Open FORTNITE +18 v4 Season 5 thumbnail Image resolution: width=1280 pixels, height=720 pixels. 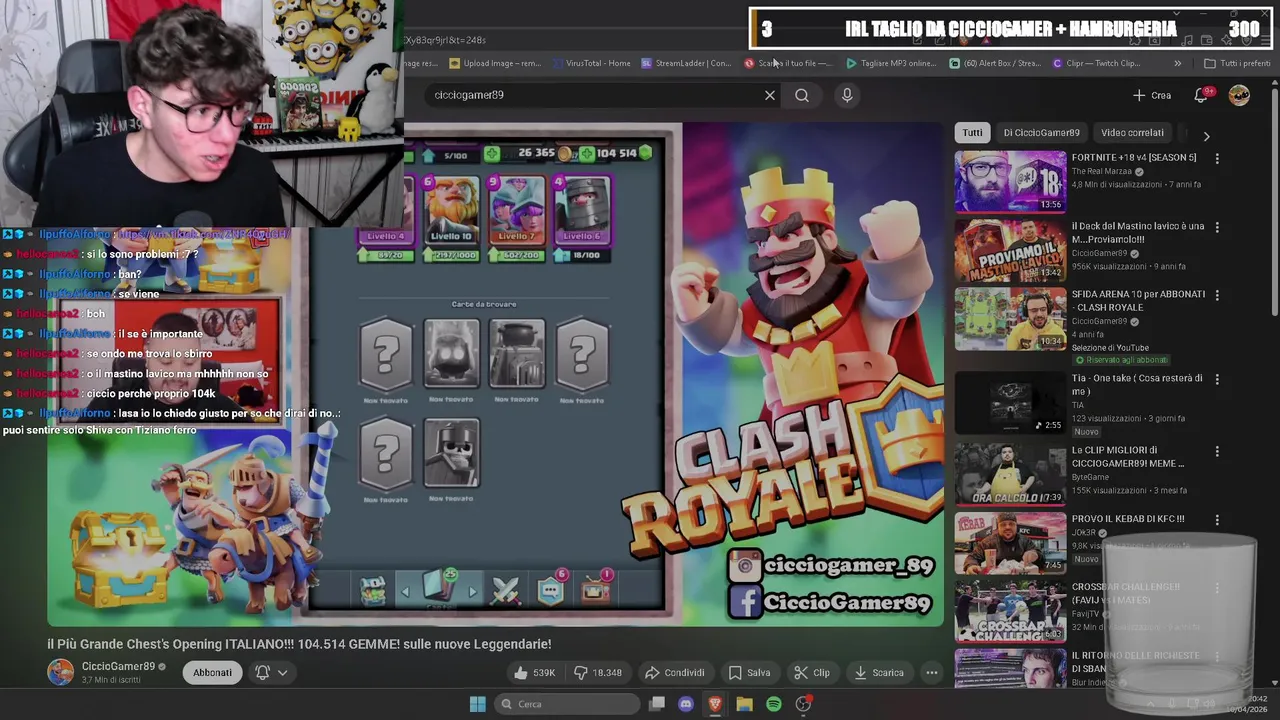click(x=1010, y=182)
